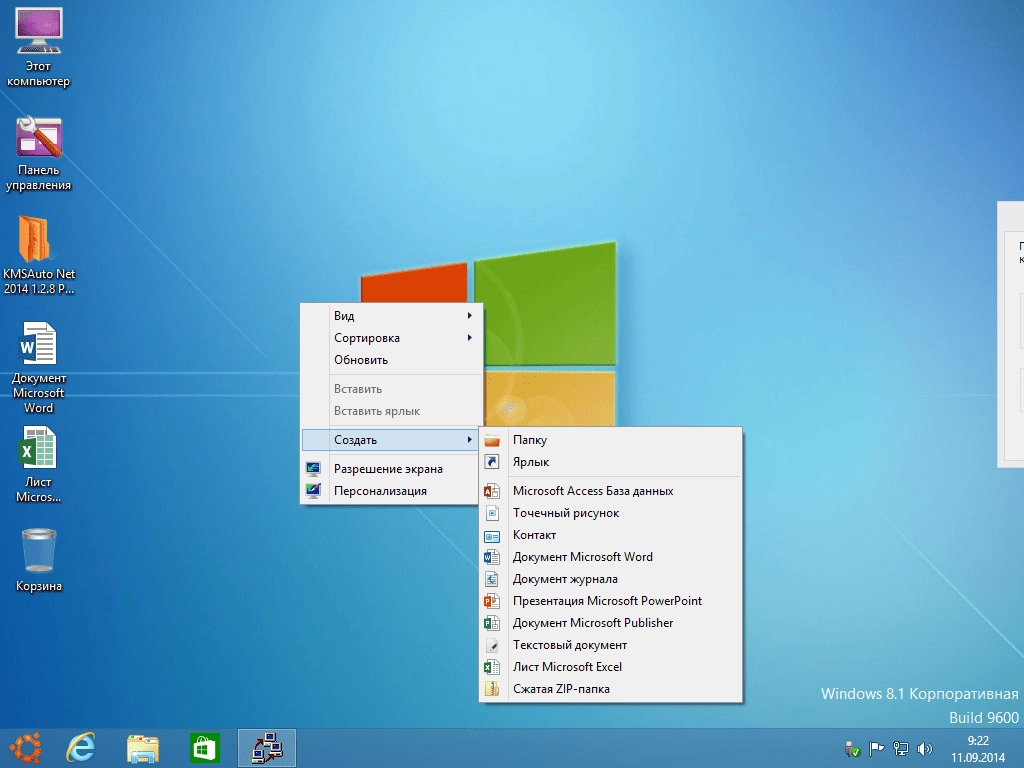
Task: Click the Документ журнала icon
Action: click(x=492, y=579)
